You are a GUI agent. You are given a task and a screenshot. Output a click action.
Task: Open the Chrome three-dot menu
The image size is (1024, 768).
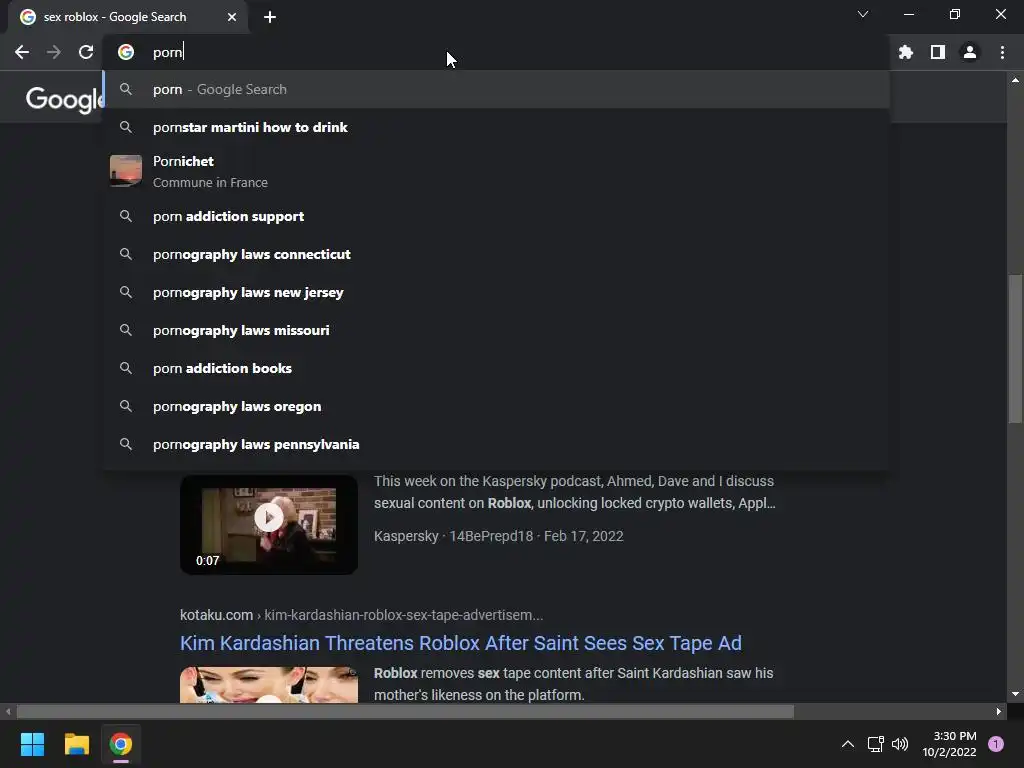pyautogui.click(x=1002, y=52)
